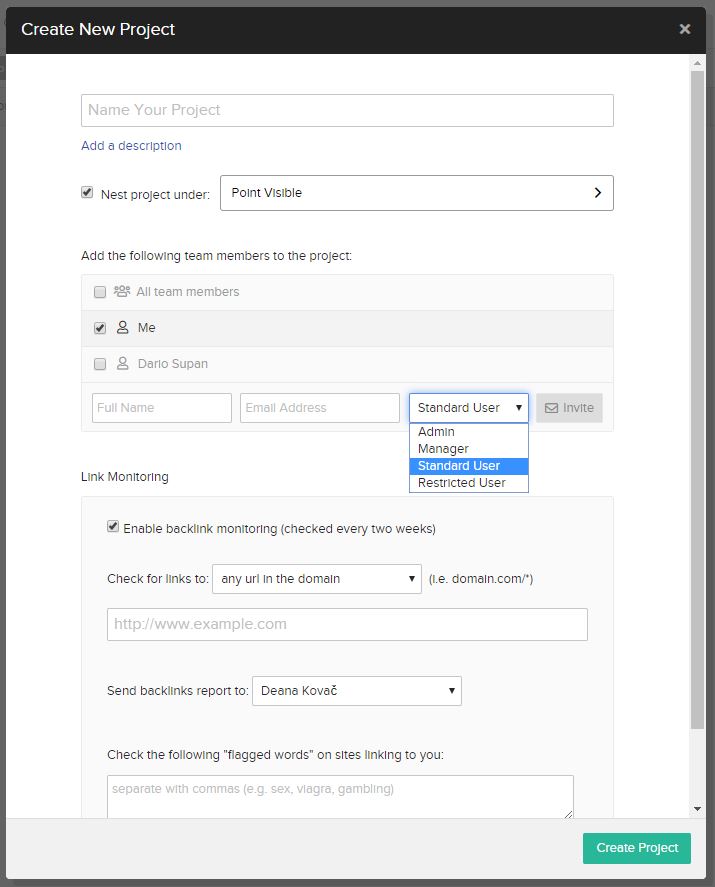Image resolution: width=715 pixels, height=887 pixels.
Task: Select Manager from the role list
Action: pyautogui.click(x=469, y=449)
